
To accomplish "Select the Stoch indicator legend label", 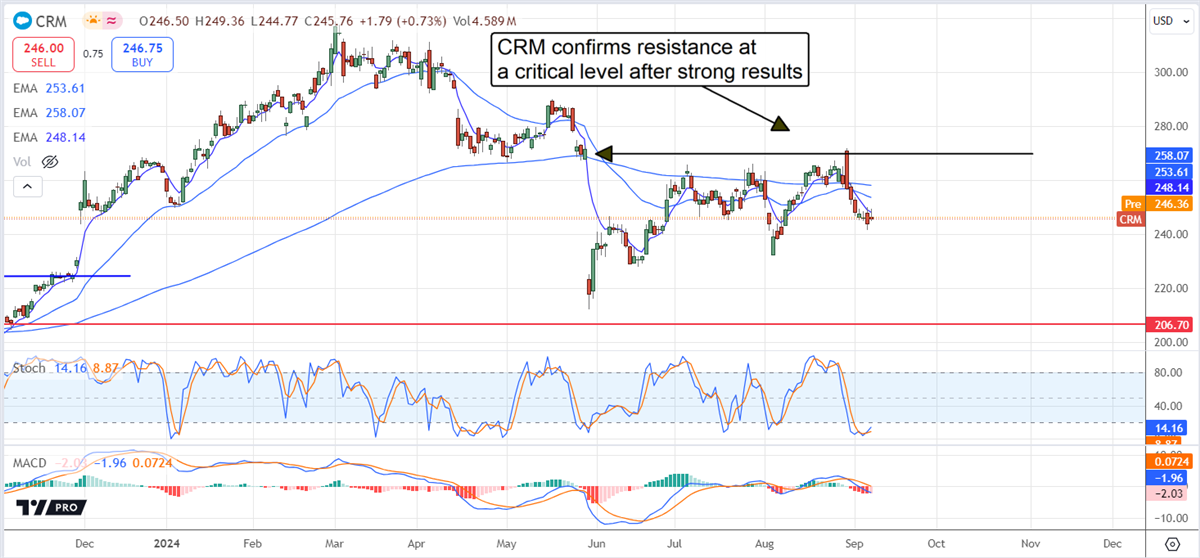I will 27,368.
